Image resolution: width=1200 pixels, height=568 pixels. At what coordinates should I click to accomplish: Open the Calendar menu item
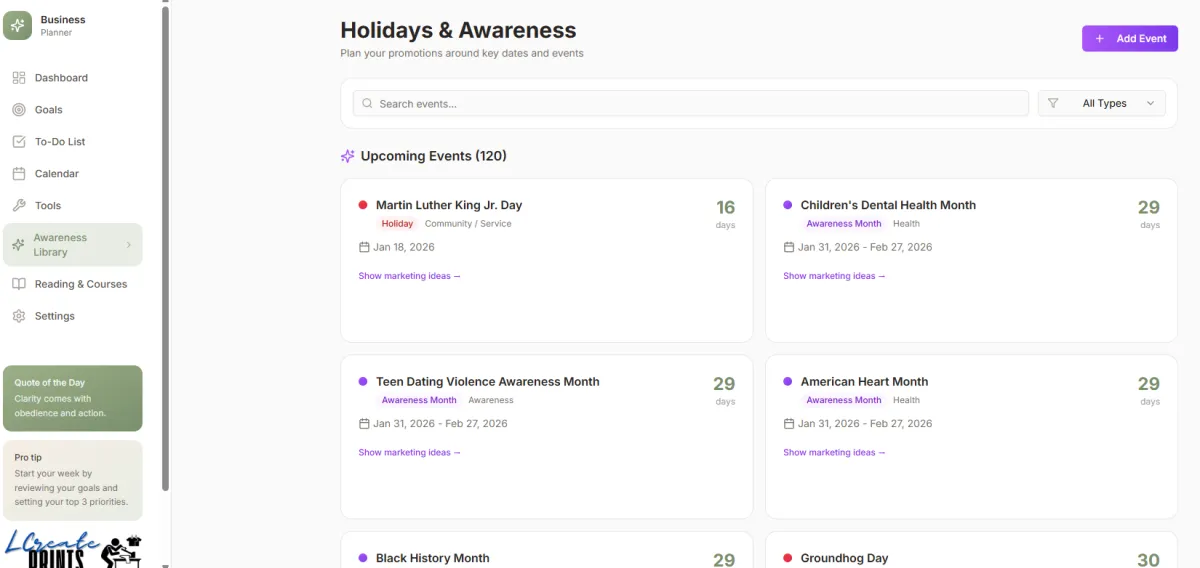[57, 174]
